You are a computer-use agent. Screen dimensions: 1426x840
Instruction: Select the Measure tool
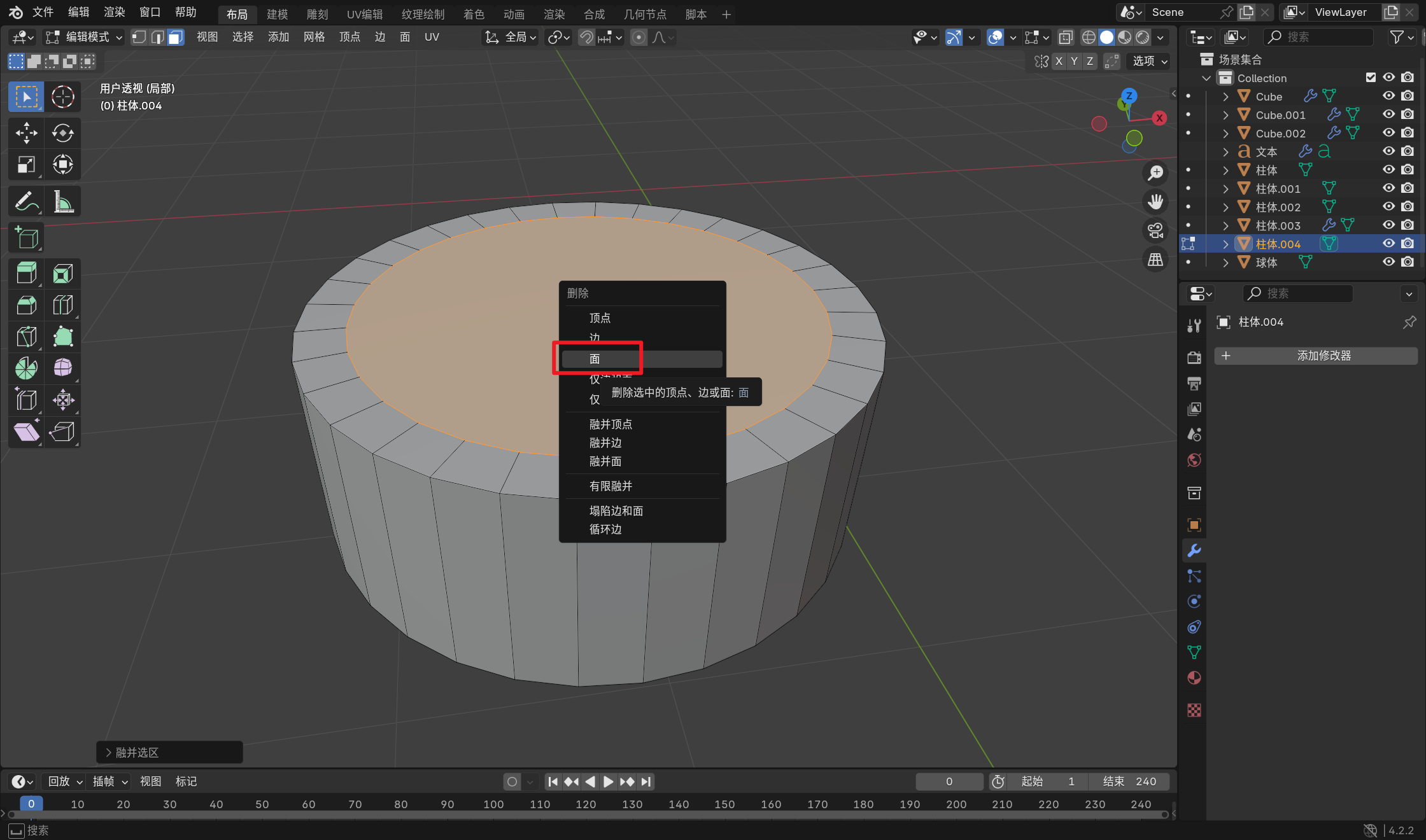(62, 202)
